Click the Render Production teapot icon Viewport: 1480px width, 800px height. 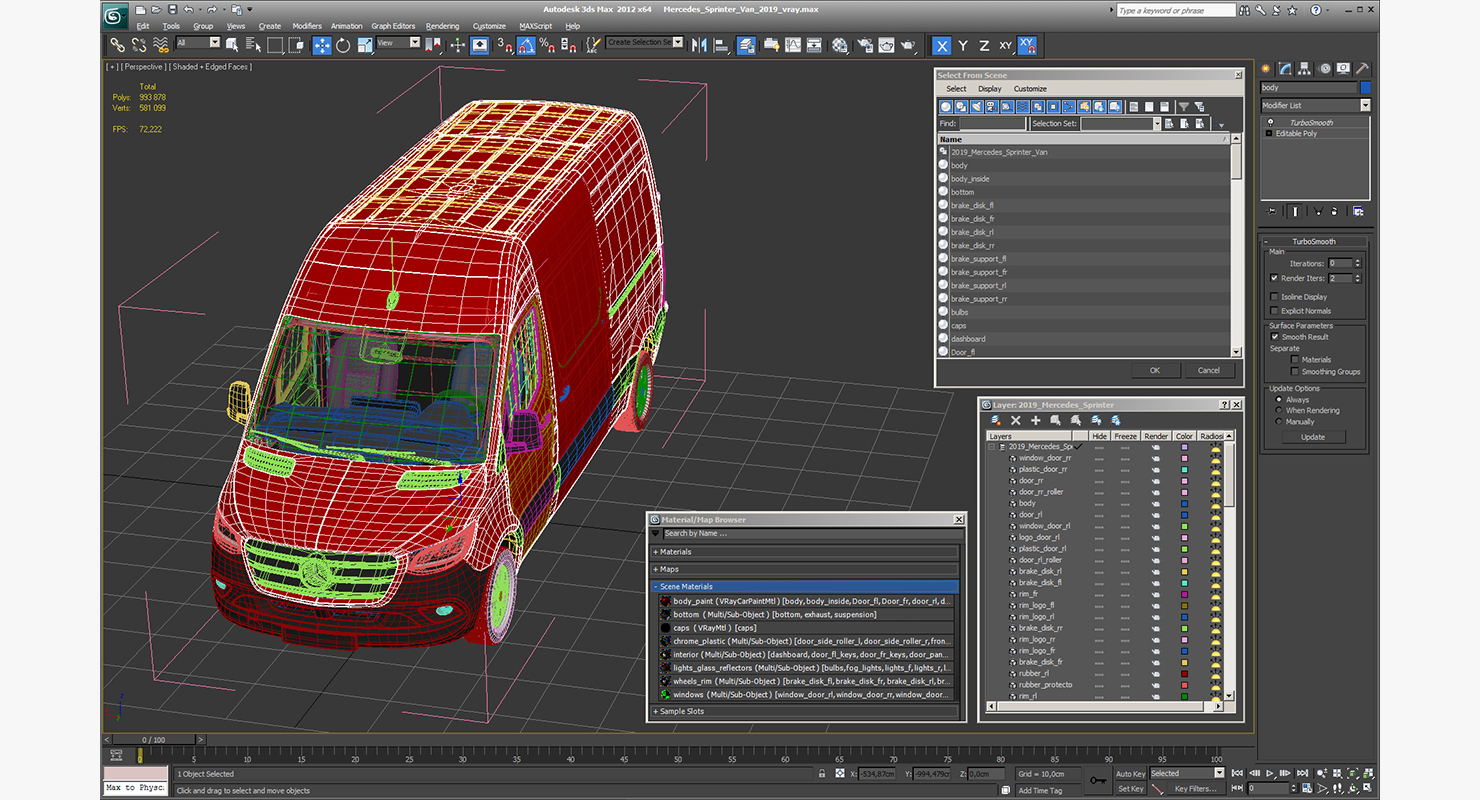click(908, 45)
